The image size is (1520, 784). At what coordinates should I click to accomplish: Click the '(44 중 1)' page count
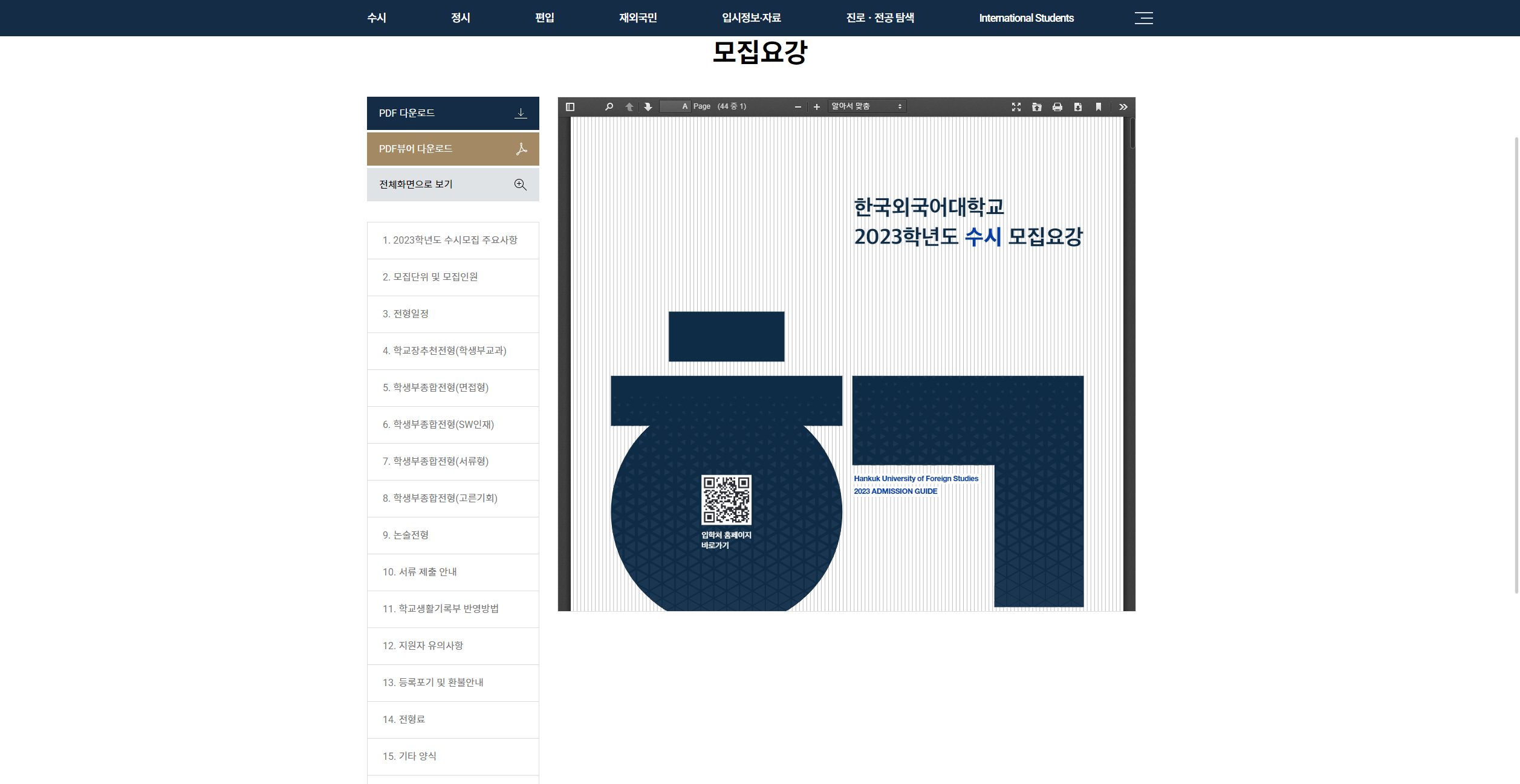coord(732,106)
